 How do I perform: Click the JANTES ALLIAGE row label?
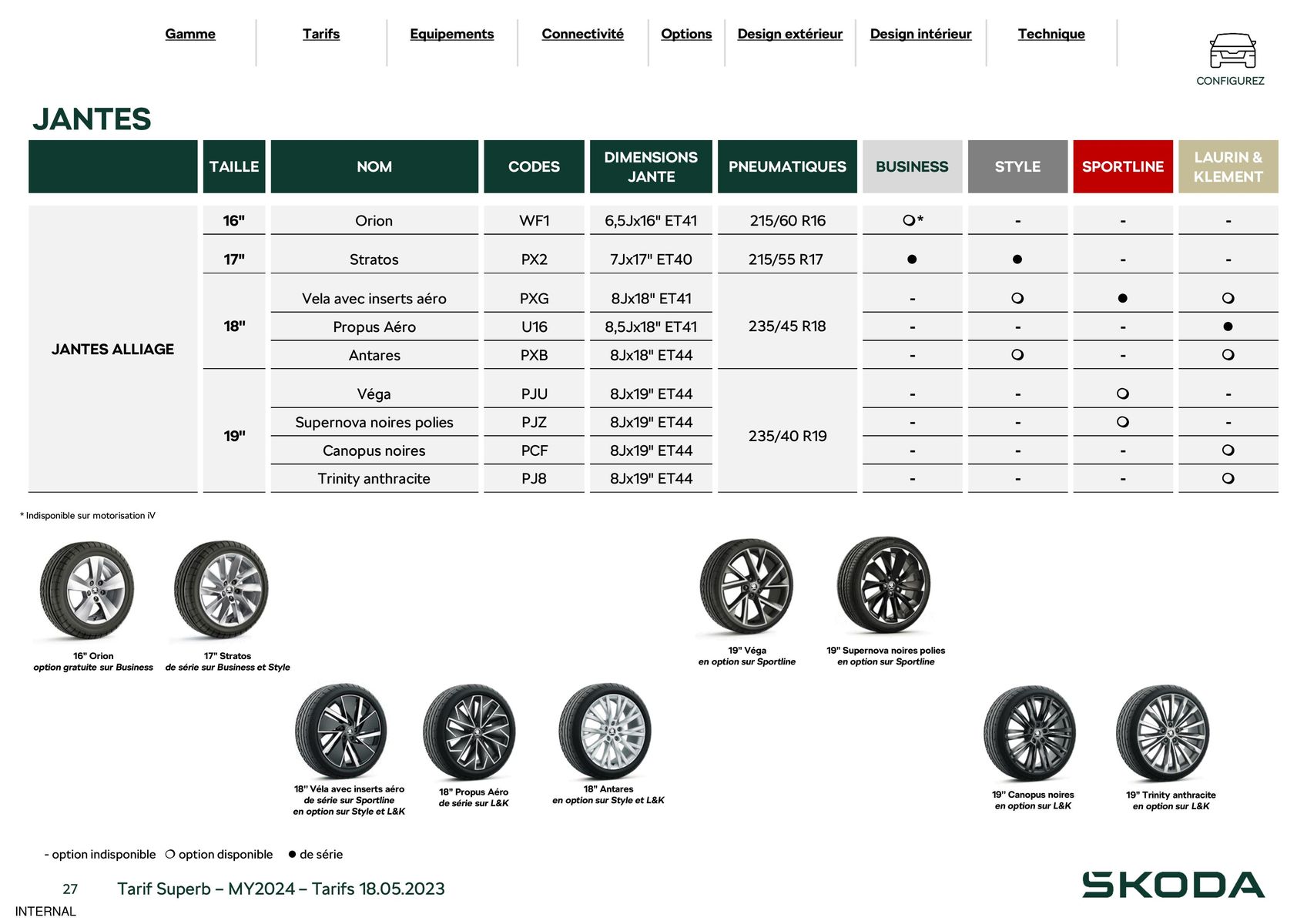tap(113, 349)
